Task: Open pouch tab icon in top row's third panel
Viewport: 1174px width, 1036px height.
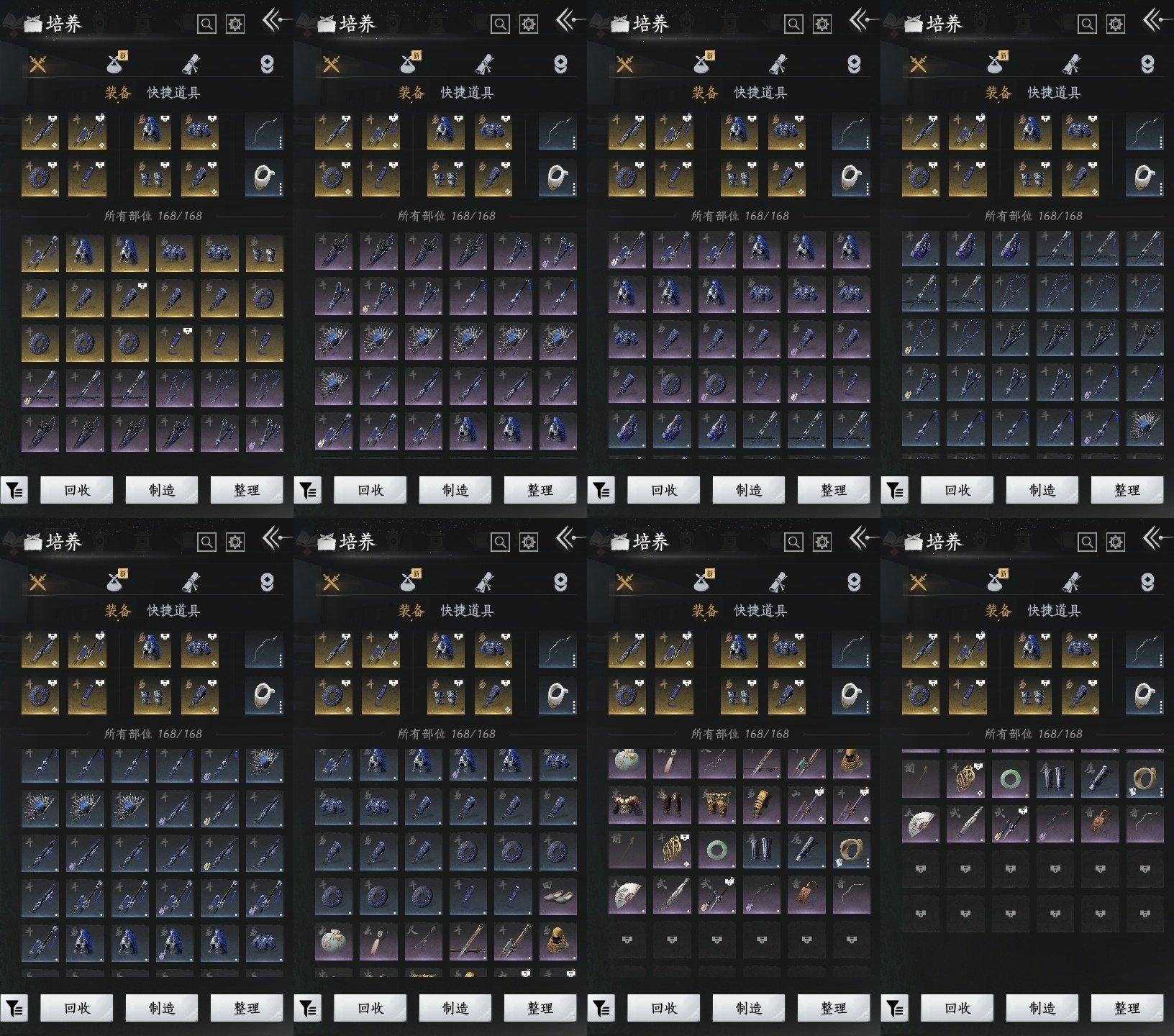Action: (x=703, y=63)
